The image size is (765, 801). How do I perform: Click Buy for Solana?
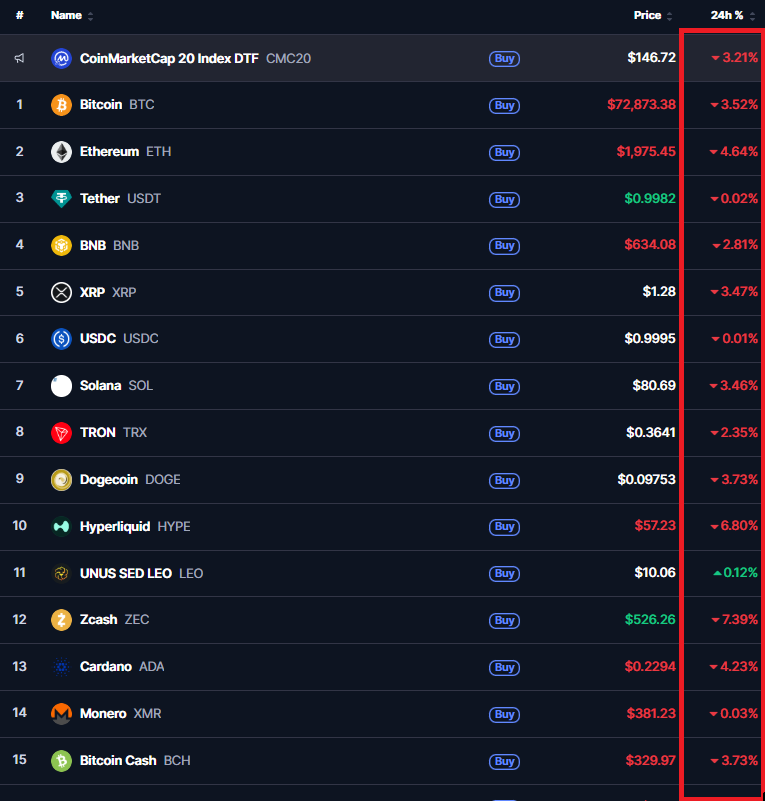click(x=505, y=387)
